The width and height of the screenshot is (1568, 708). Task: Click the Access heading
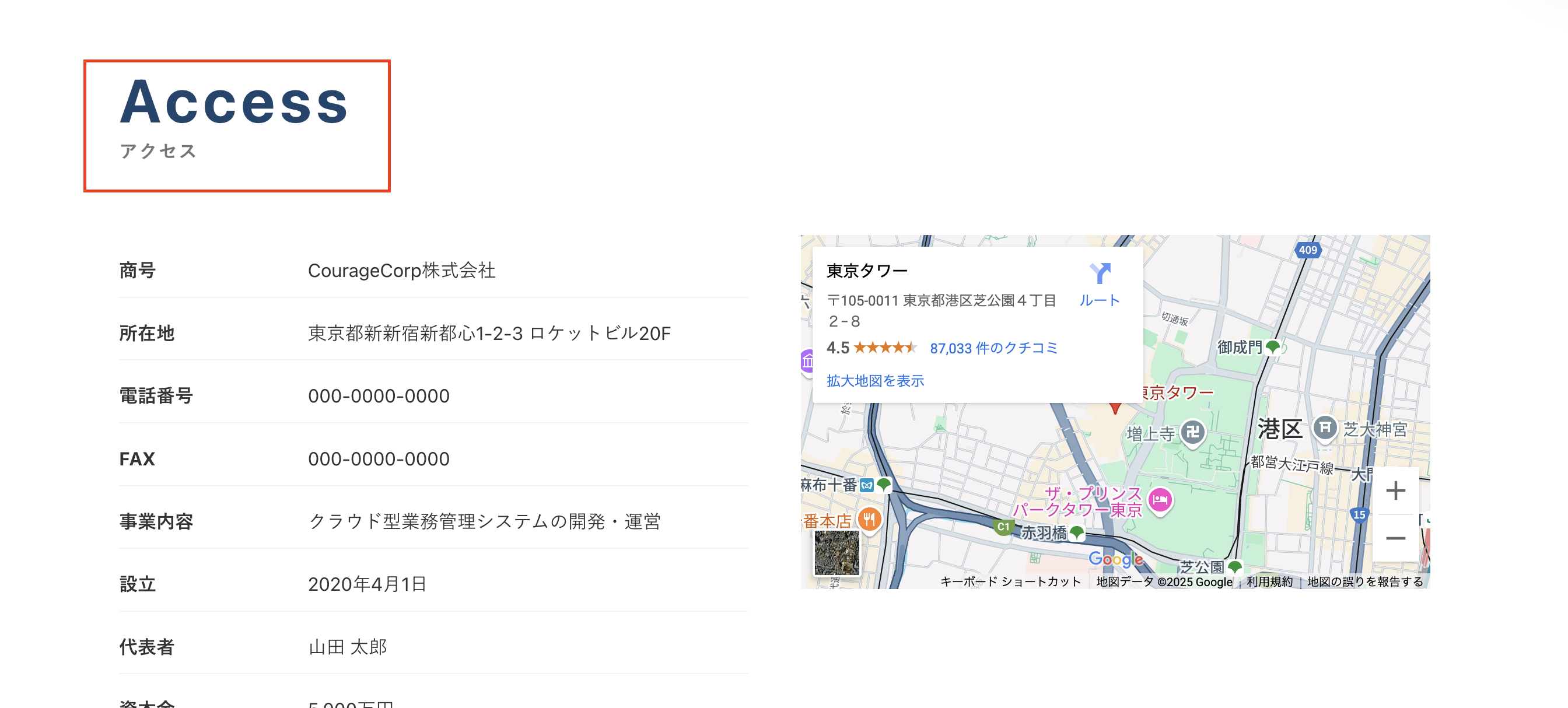click(x=234, y=102)
